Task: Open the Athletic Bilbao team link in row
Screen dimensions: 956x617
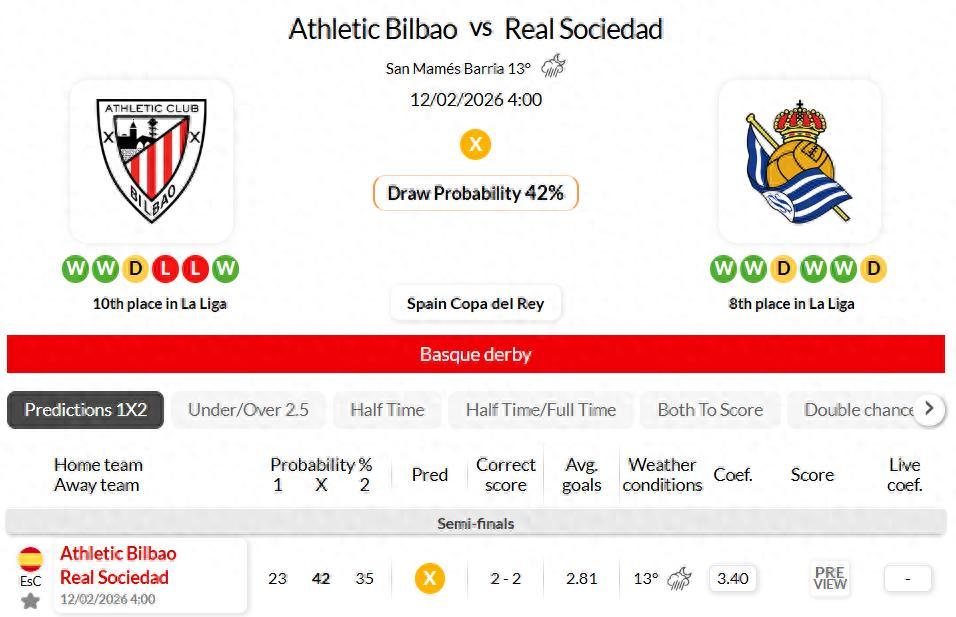Action: point(118,554)
